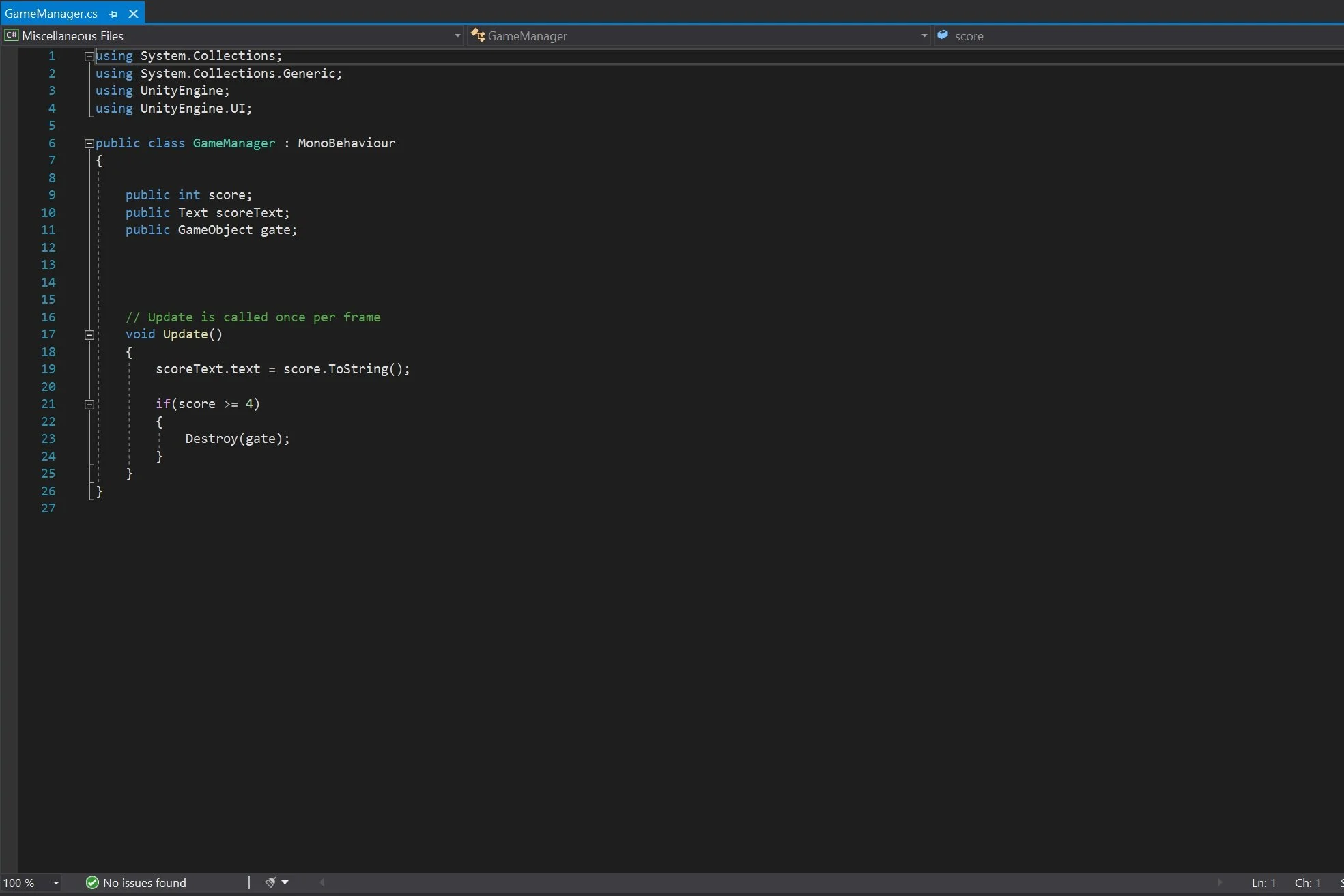Click the Ln 1 line indicator
Screen dimensions: 1344x896
coord(1262,882)
